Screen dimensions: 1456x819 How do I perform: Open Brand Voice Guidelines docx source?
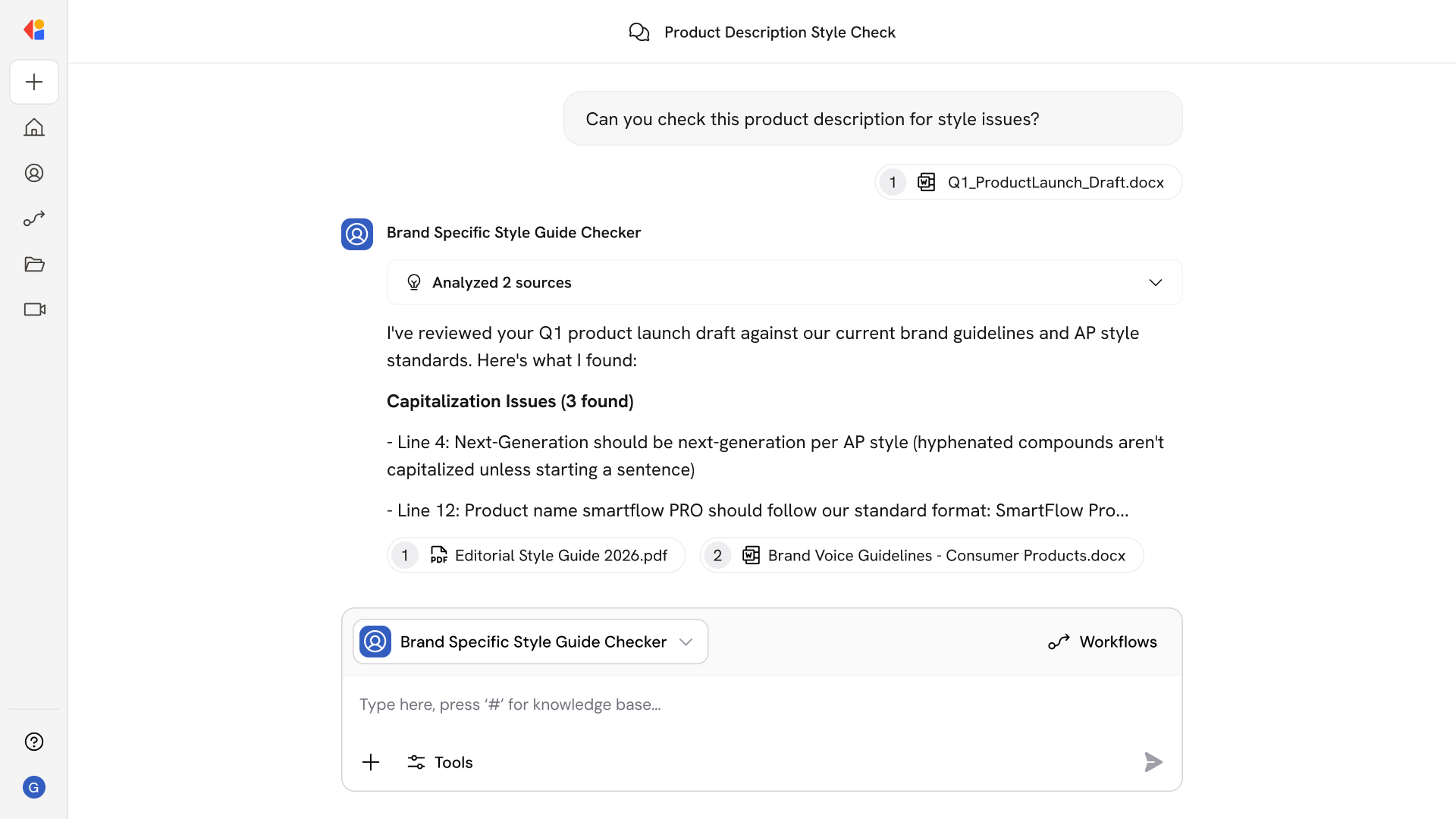[921, 555]
